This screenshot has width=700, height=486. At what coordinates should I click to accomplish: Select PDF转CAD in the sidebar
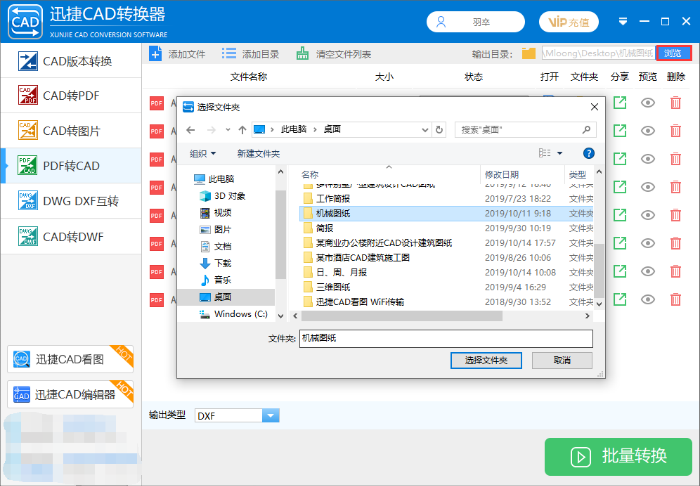click(x=71, y=166)
